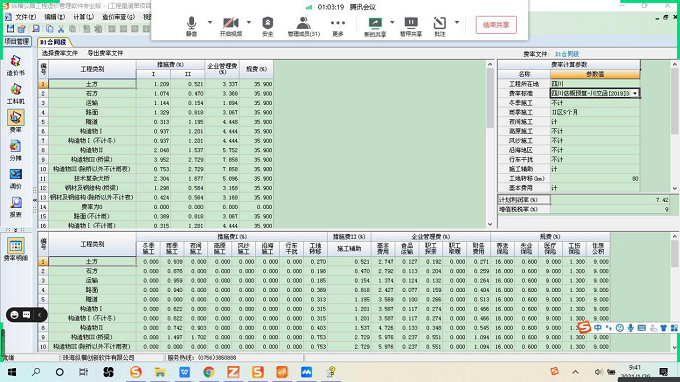The width and height of the screenshot is (680, 382).
Task: Click the 工地转移(km) value 80
Action: (595, 178)
